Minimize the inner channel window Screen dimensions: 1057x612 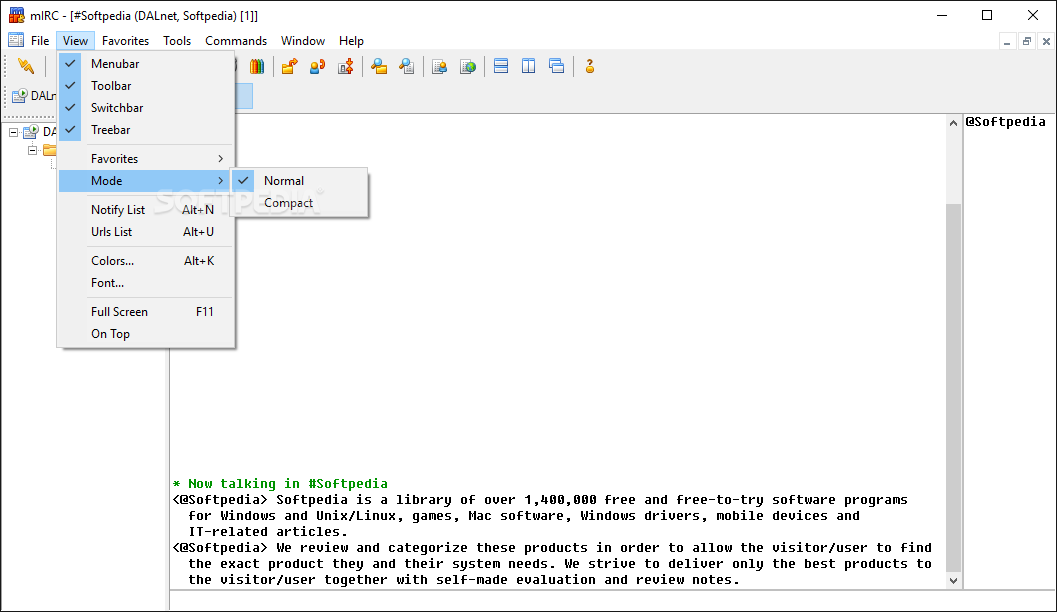click(x=1006, y=42)
